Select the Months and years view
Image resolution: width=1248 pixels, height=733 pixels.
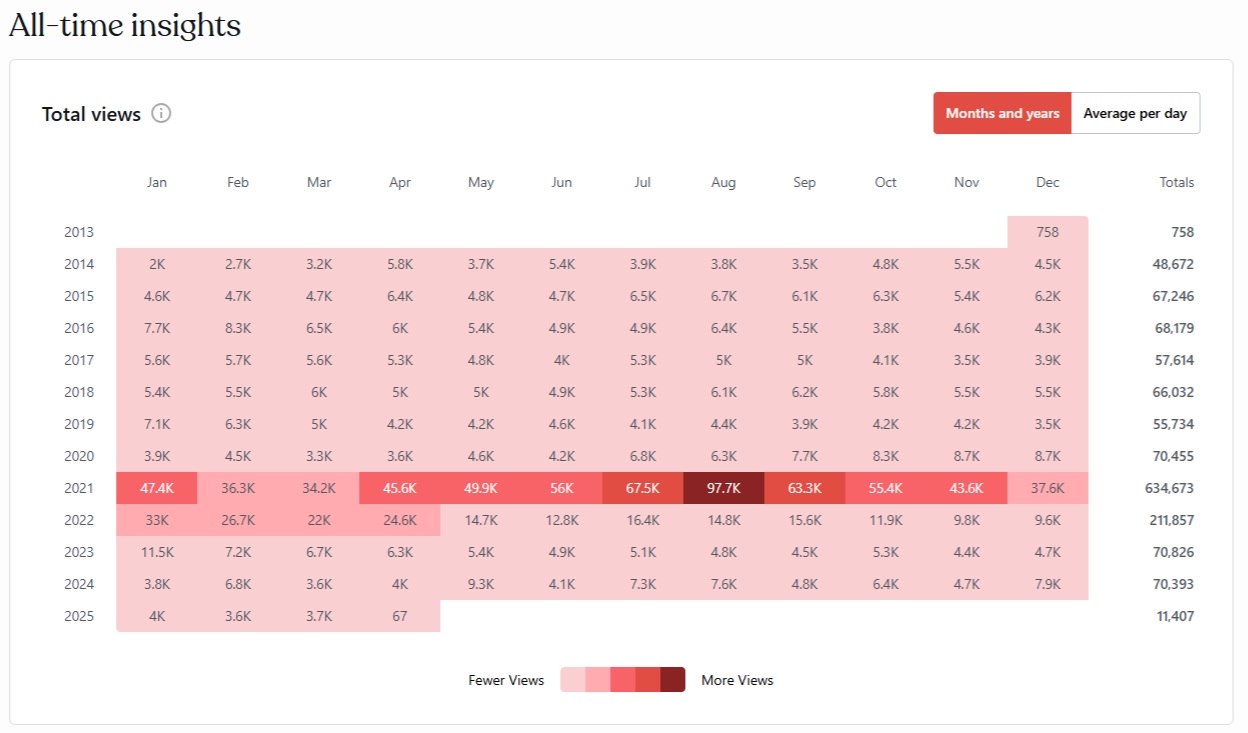click(x=1002, y=113)
